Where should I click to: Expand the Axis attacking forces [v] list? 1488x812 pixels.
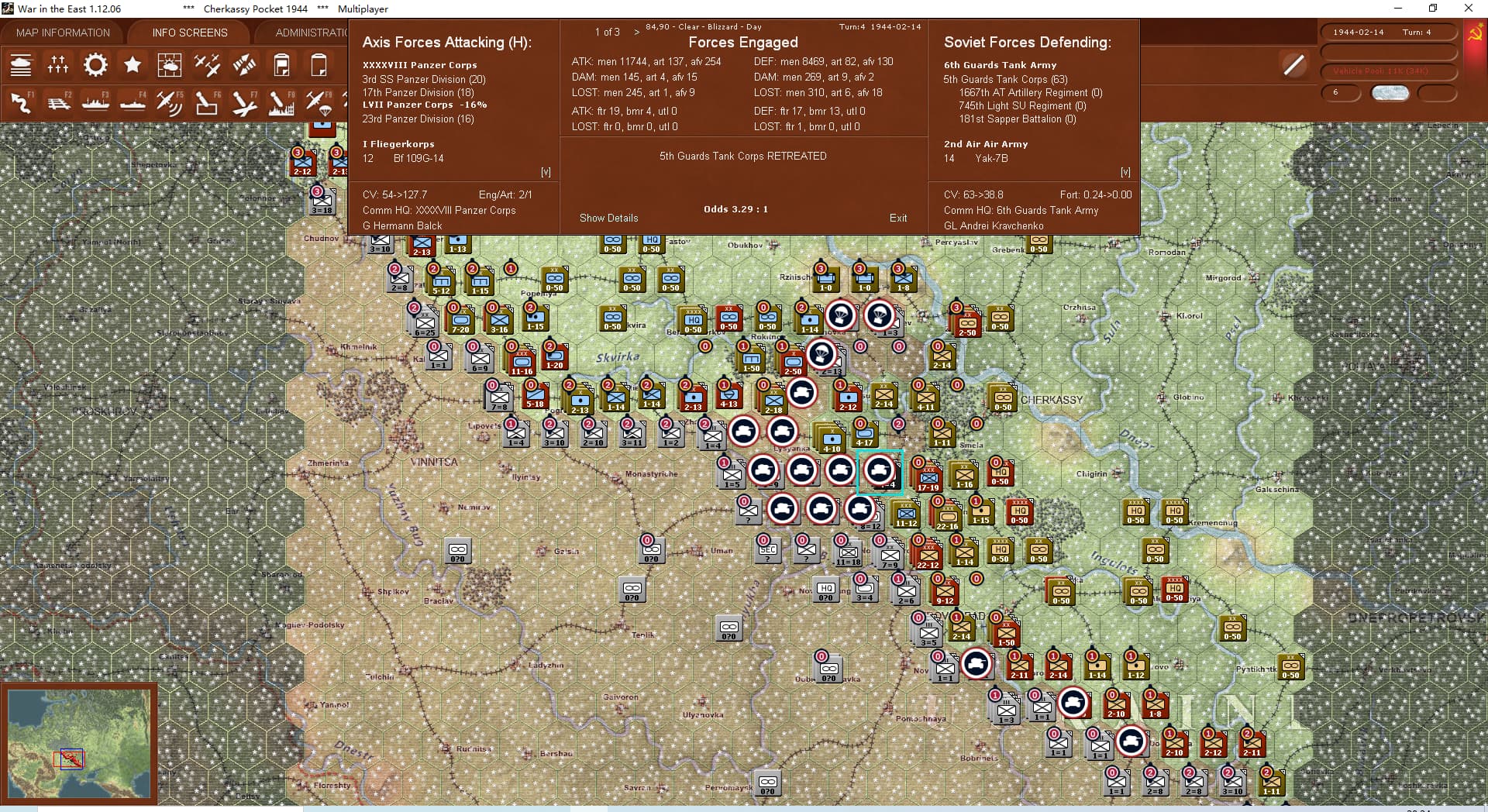point(546,172)
